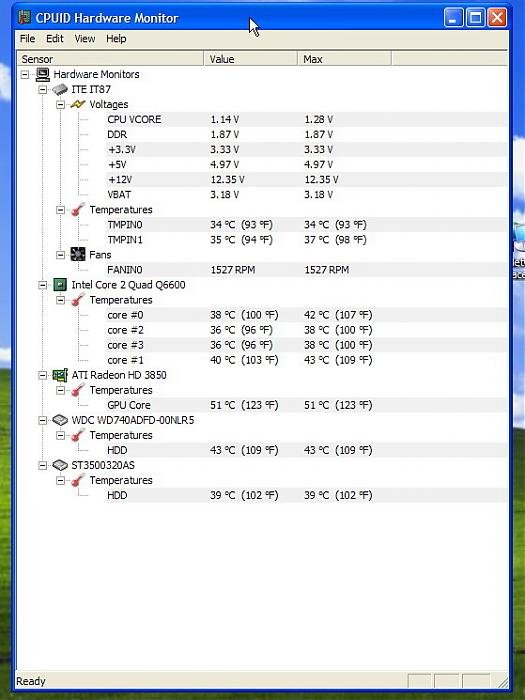Image resolution: width=525 pixels, height=700 pixels.
Task: Click the thermometer icon under ST3500320AS
Action: tap(78, 480)
